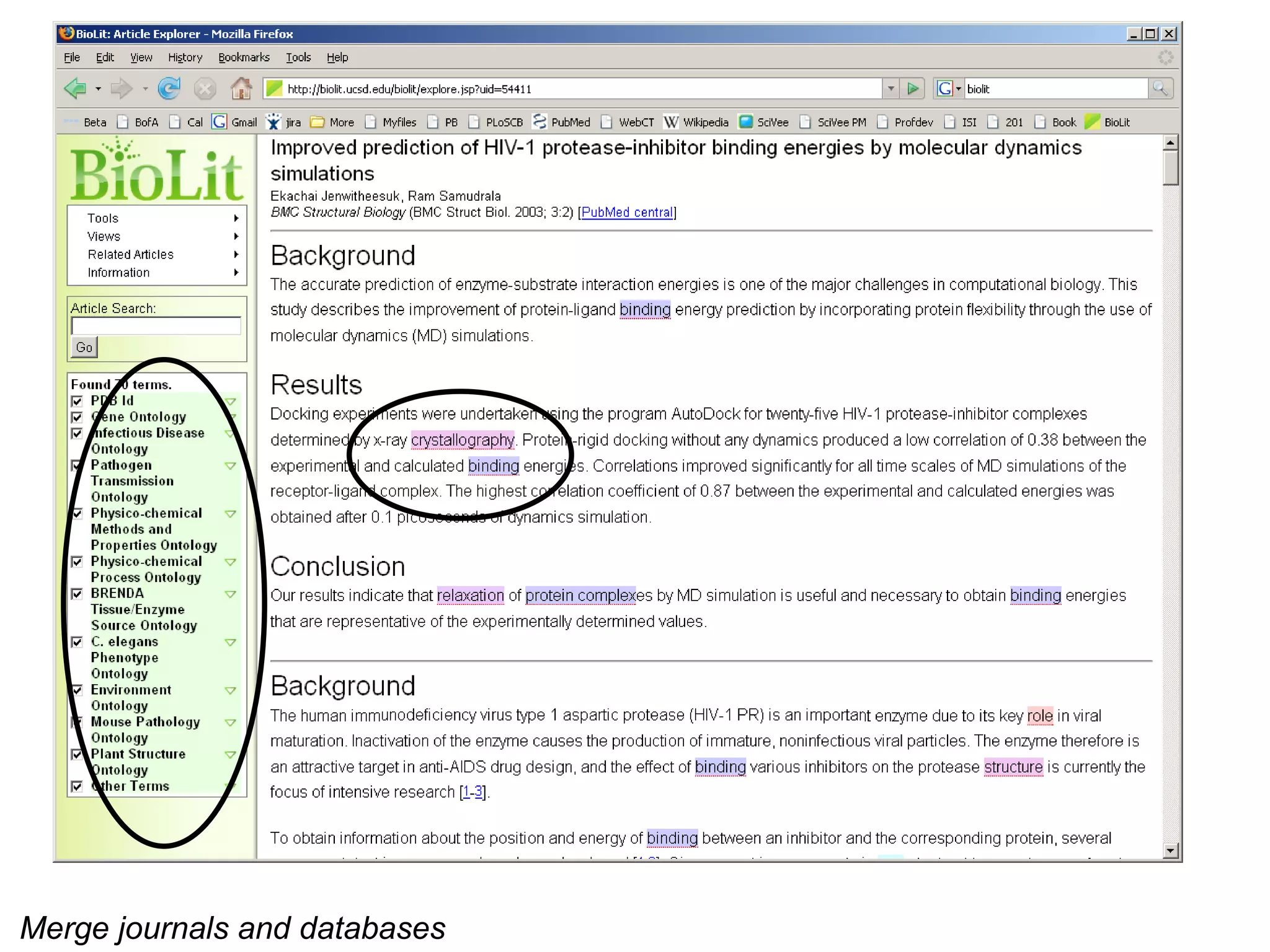Open the Tools menu in menu bar

click(x=298, y=57)
